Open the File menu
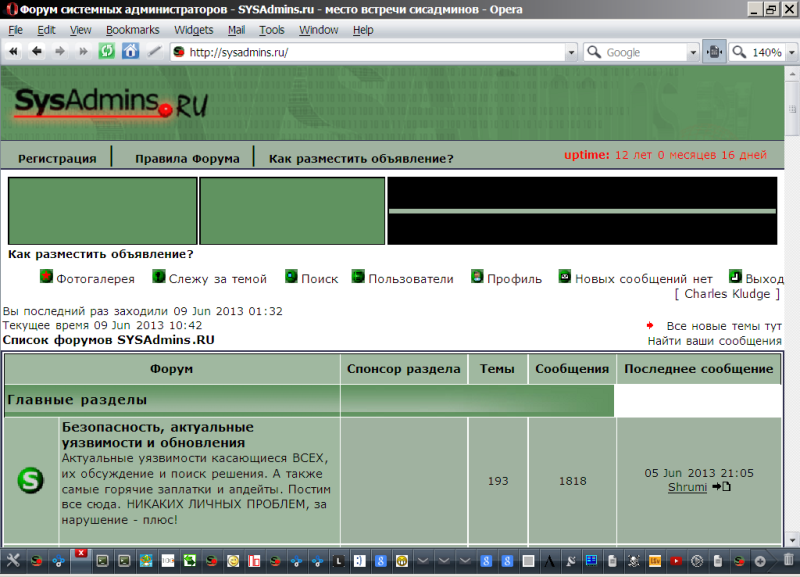Viewport: 800px width, 577px height. click(15, 30)
